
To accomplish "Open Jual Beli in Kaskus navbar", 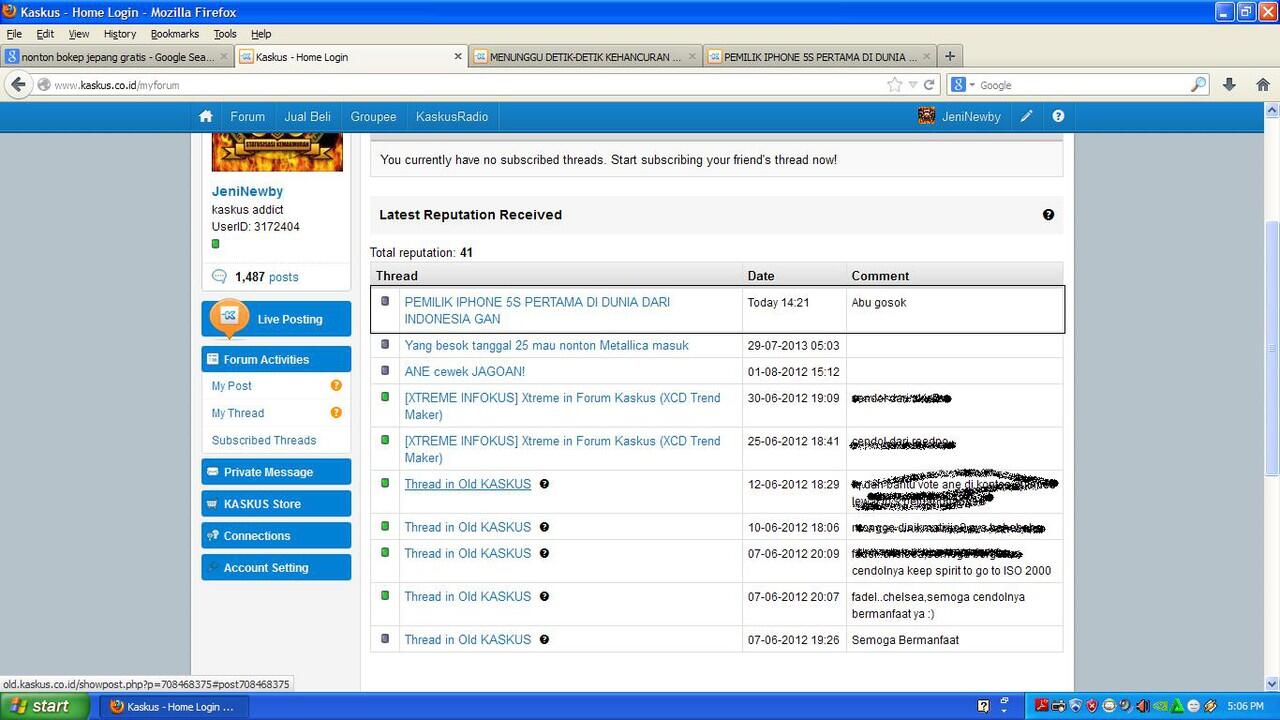I will coord(307,117).
